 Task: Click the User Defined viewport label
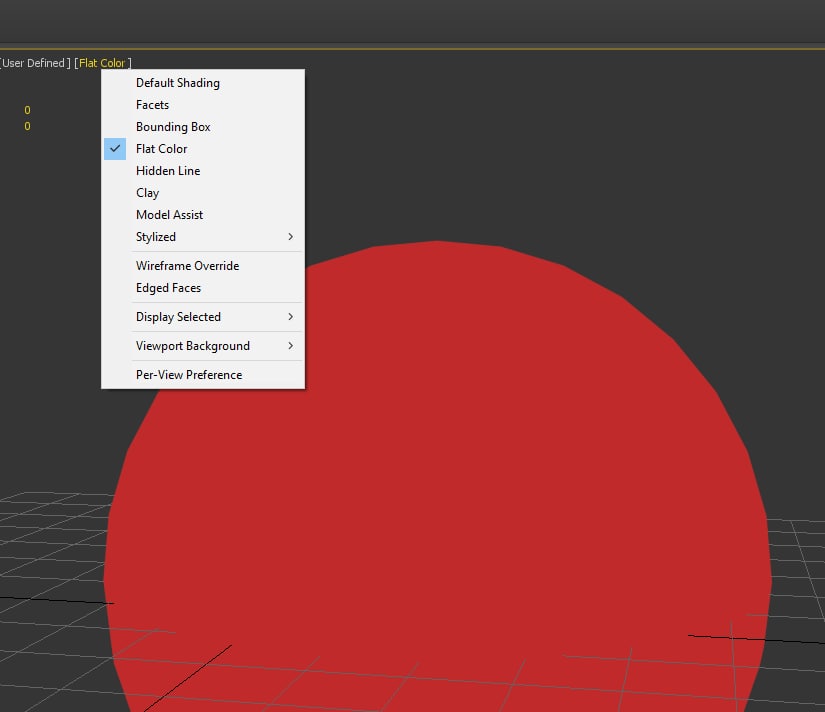(x=34, y=63)
